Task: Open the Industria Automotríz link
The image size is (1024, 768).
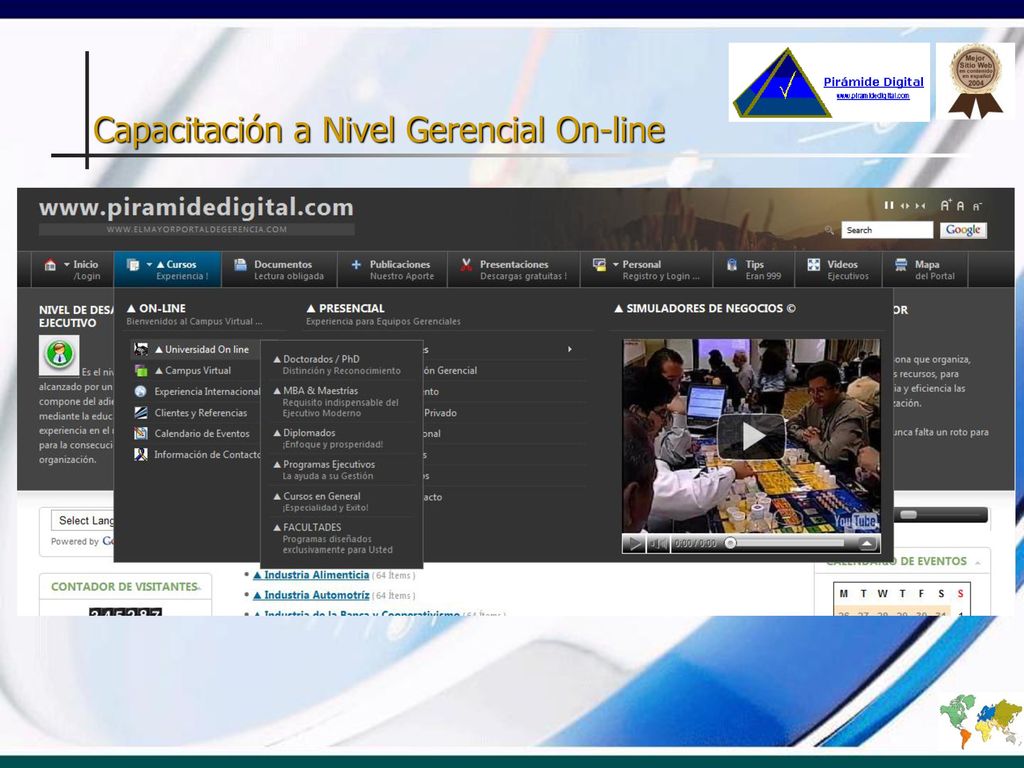Action: pos(311,595)
